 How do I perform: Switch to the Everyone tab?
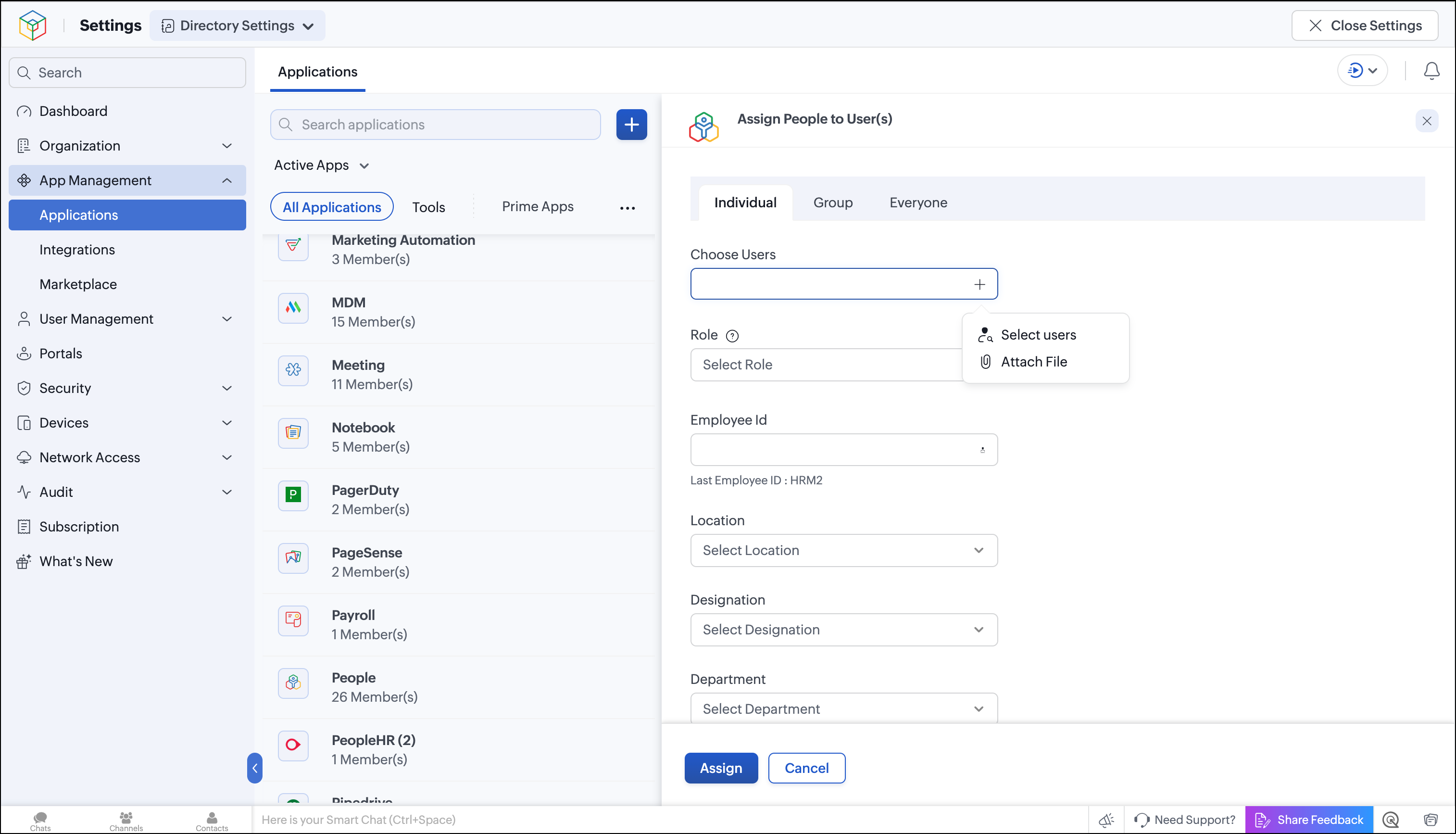click(x=918, y=203)
